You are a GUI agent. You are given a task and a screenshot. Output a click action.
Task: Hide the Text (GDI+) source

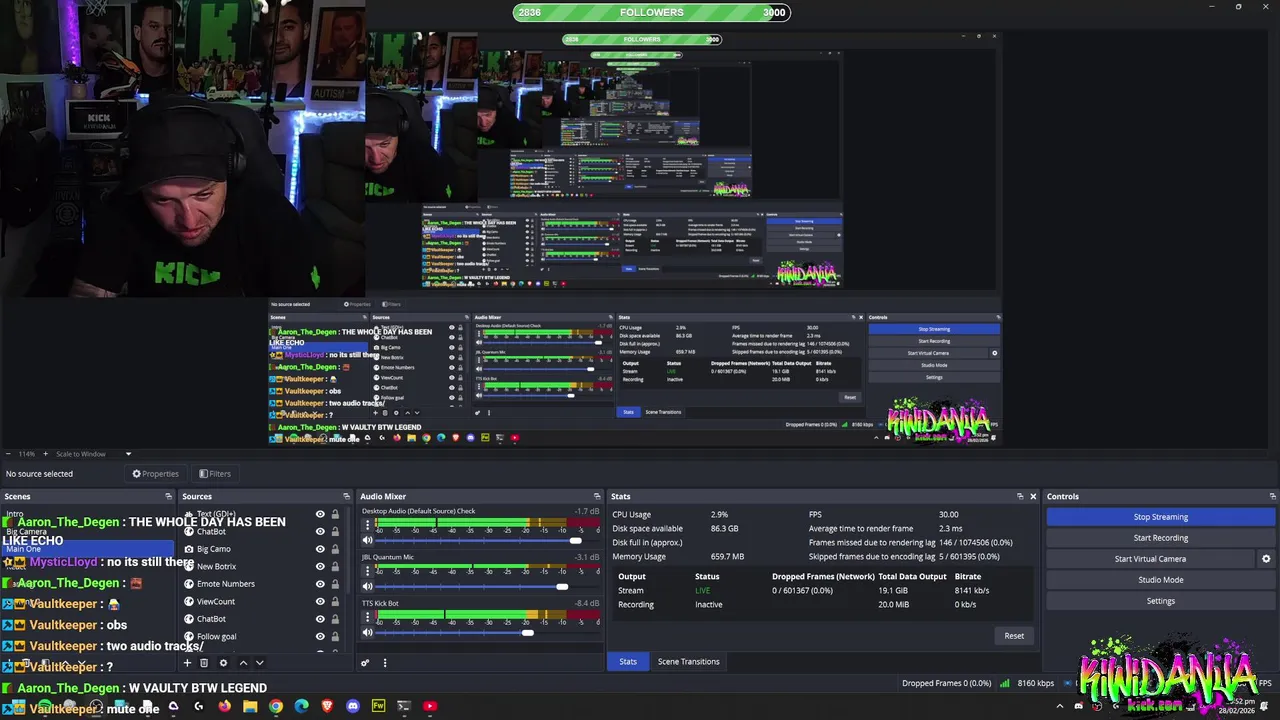coord(320,514)
